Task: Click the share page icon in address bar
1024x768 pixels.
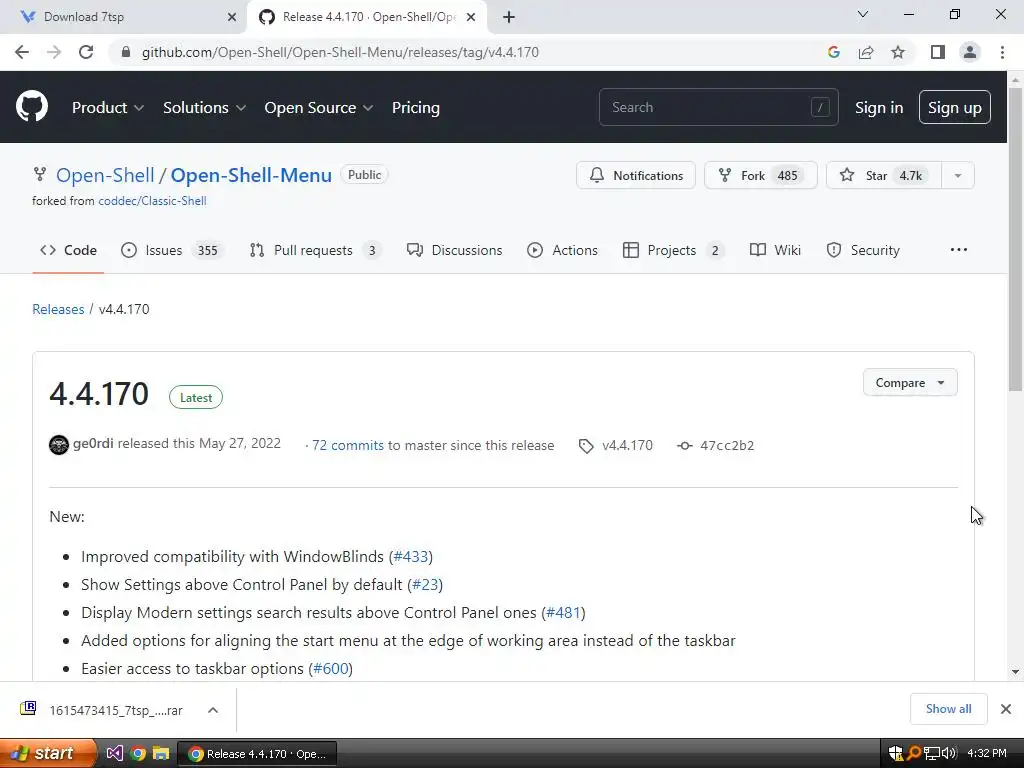Action: click(x=866, y=52)
